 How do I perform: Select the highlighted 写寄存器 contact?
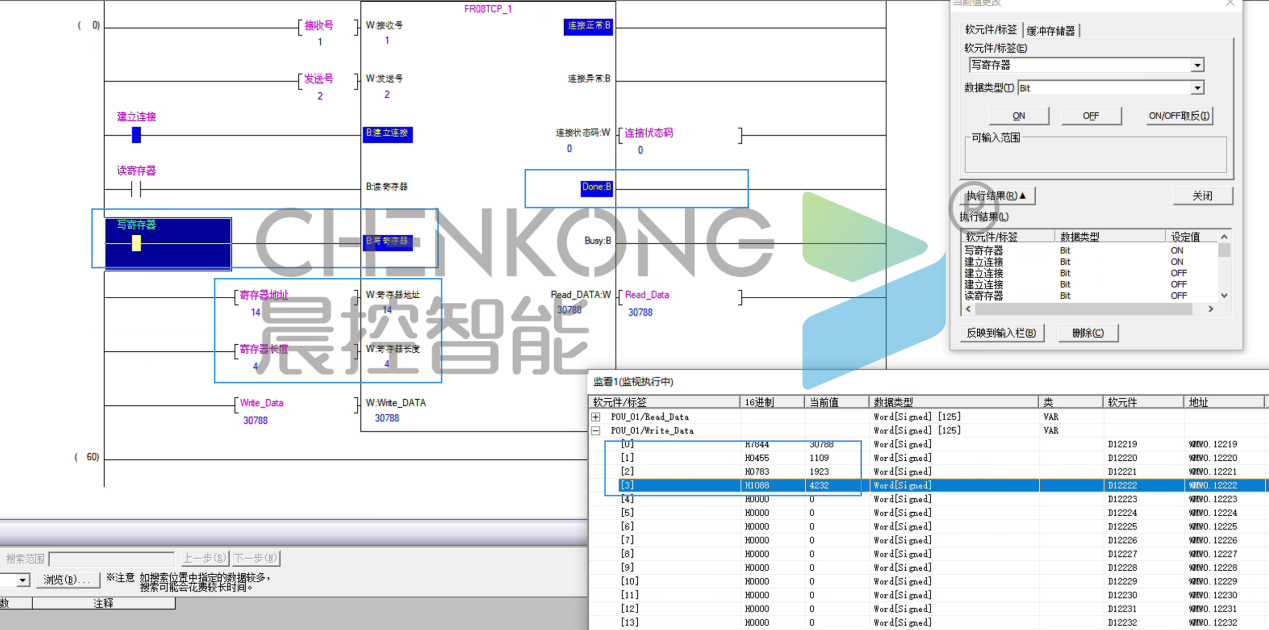pos(136,243)
